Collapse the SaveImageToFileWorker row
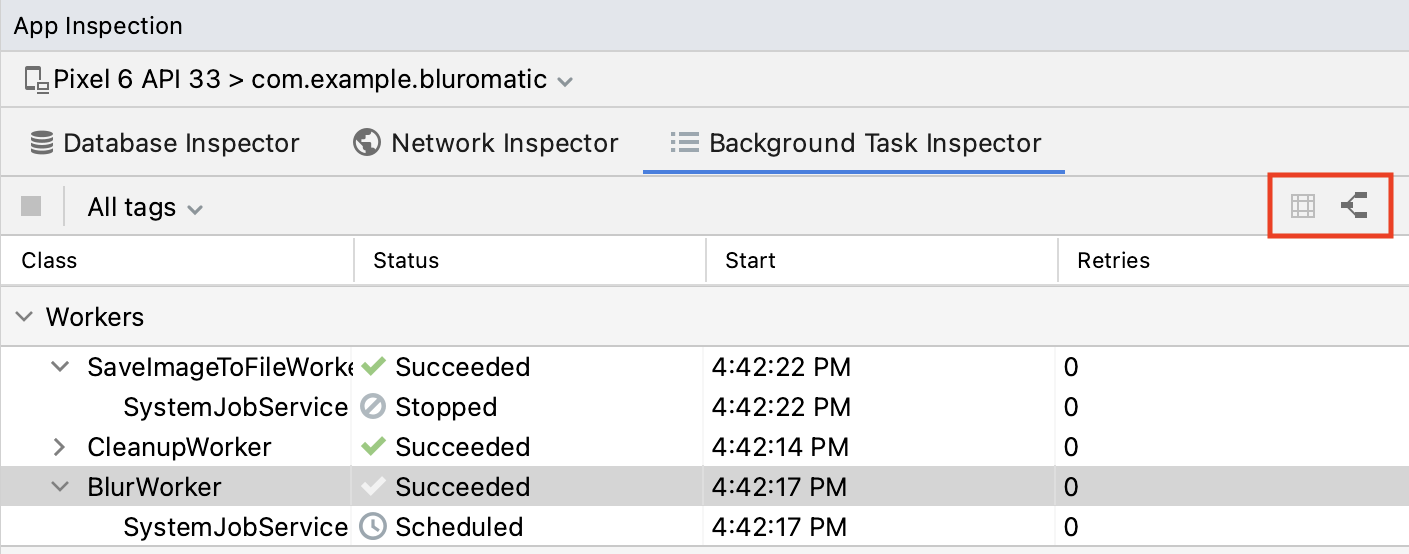 click(60, 367)
